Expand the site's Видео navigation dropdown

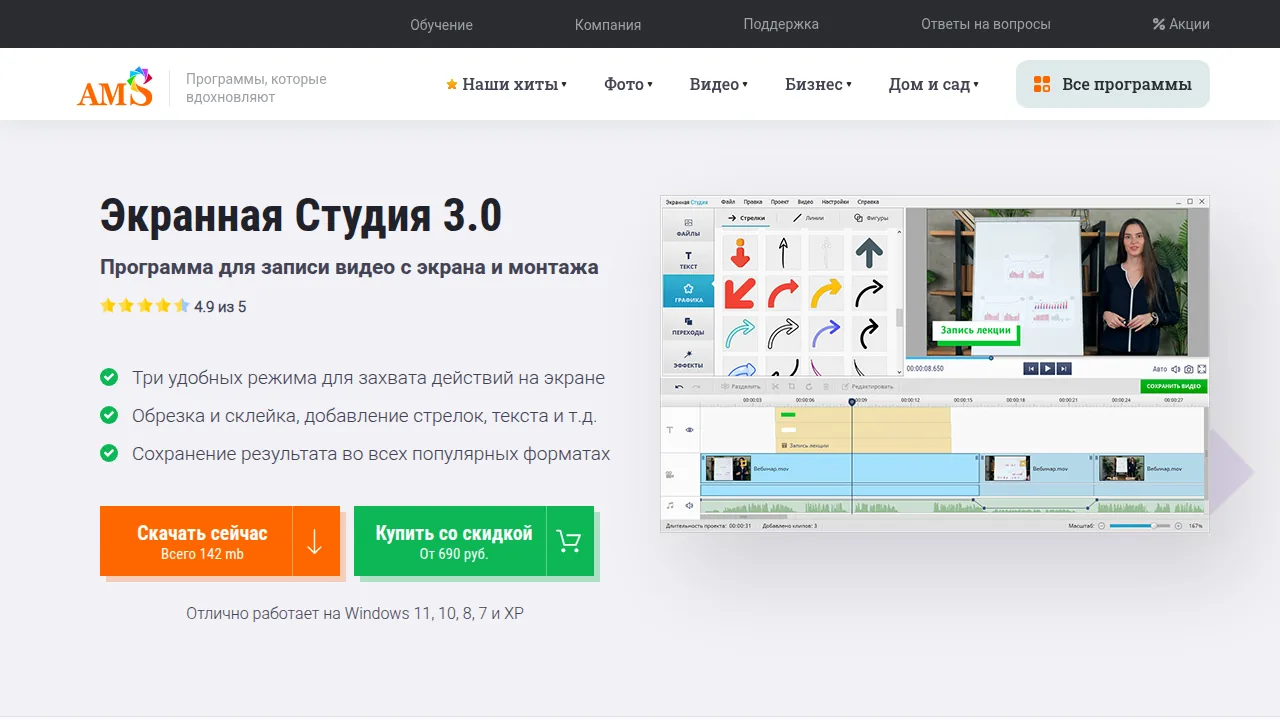718,85
